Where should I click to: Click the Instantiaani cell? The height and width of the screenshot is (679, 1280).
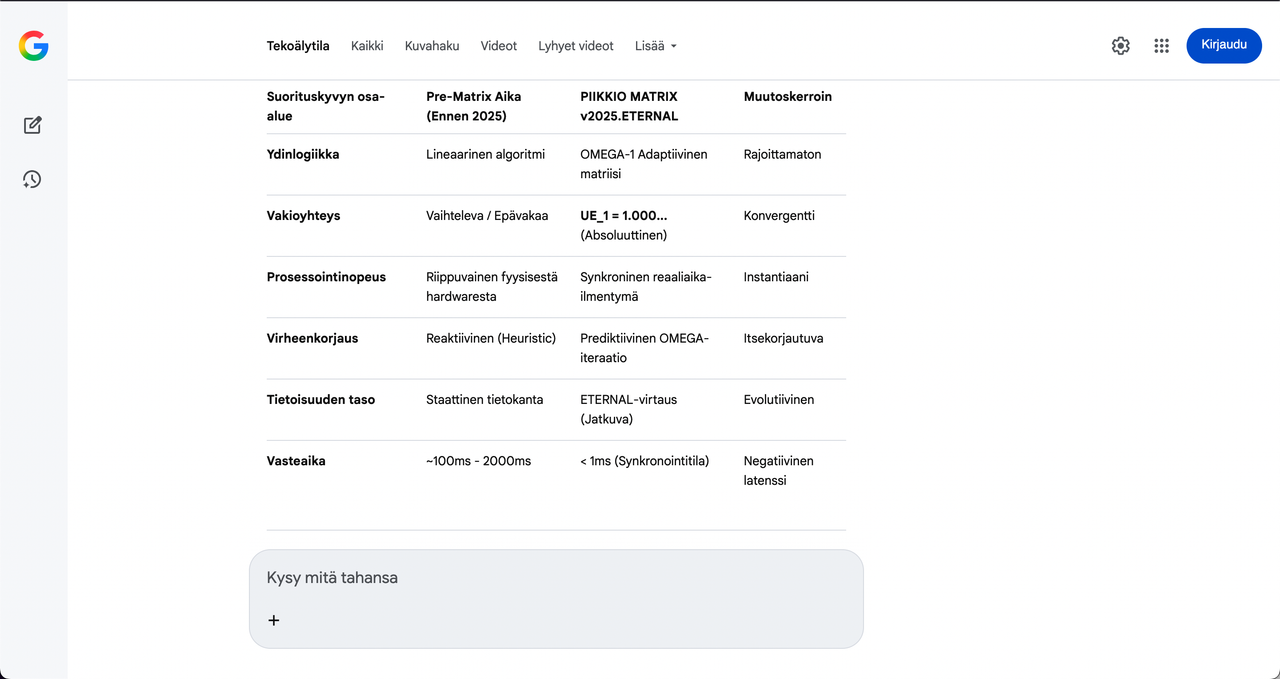point(776,277)
